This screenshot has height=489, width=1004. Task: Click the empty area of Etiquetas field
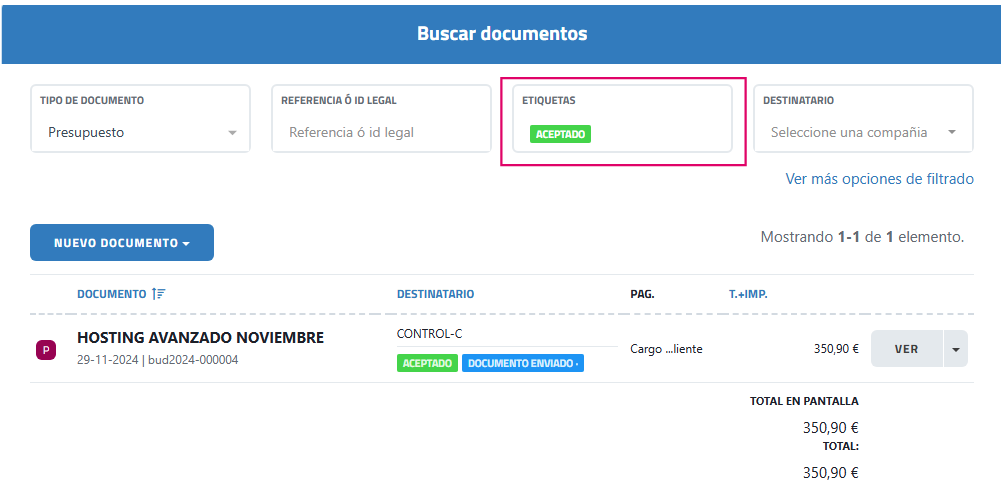[660, 134]
